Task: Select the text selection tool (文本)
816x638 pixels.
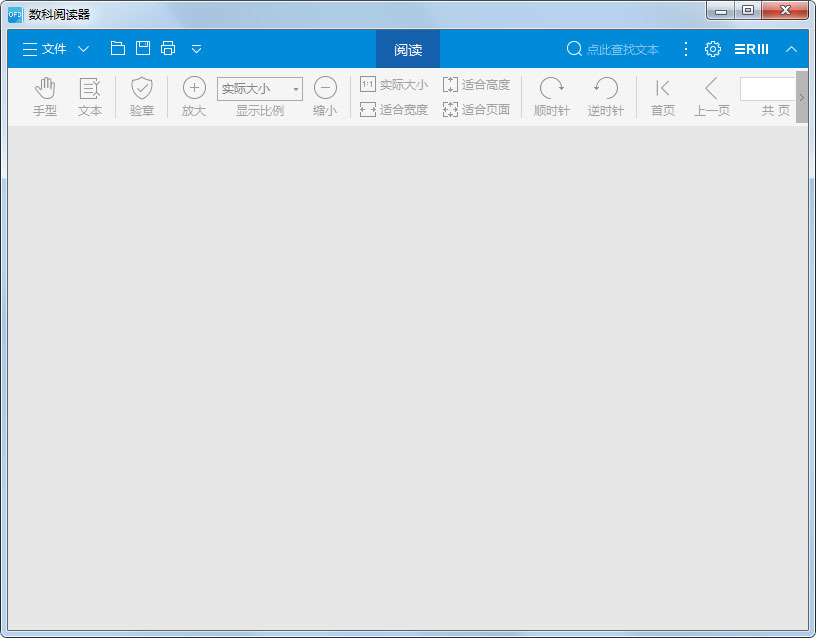Action: click(x=90, y=97)
